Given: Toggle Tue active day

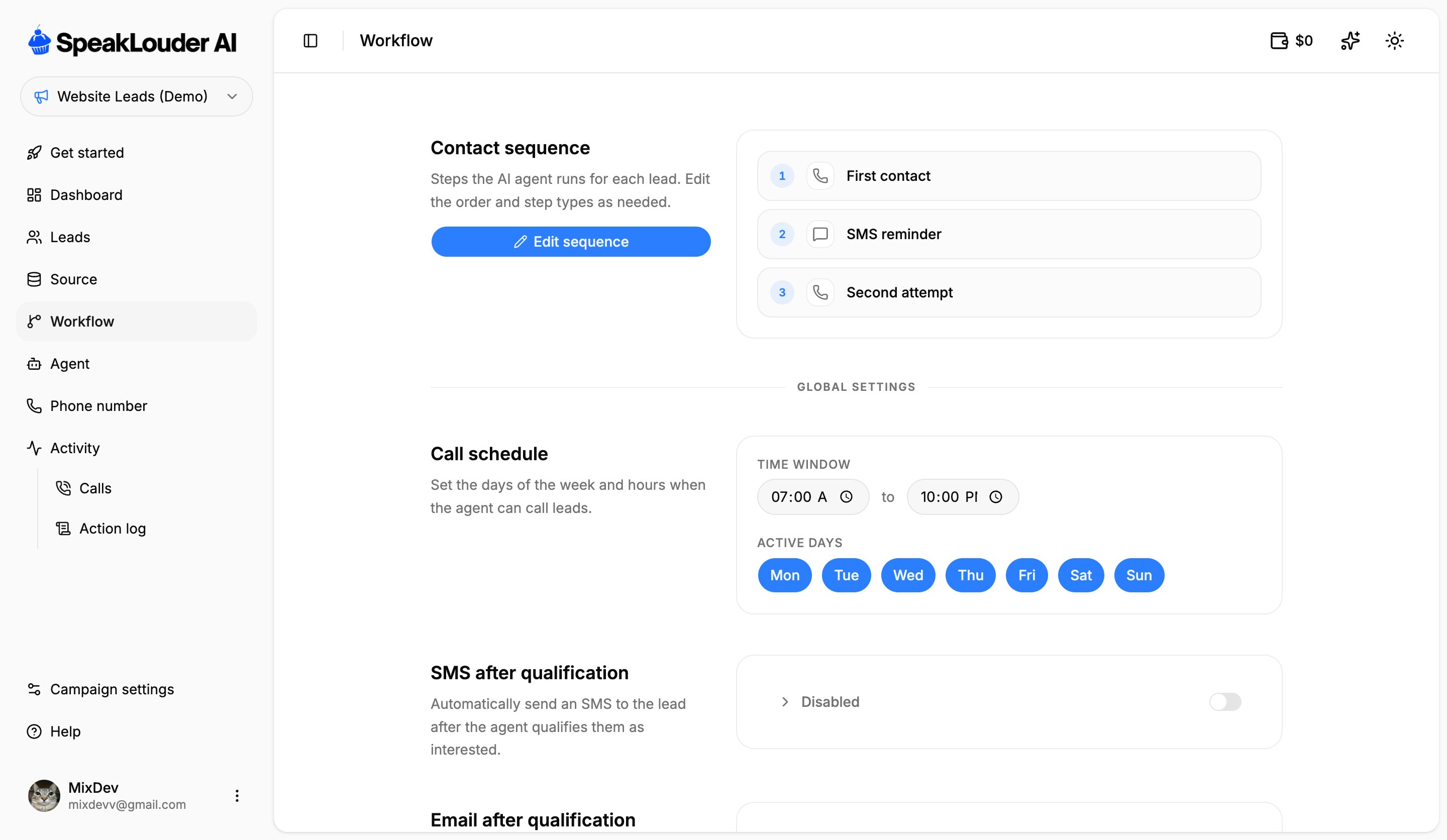Looking at the screenshot, I should point(846,575).
